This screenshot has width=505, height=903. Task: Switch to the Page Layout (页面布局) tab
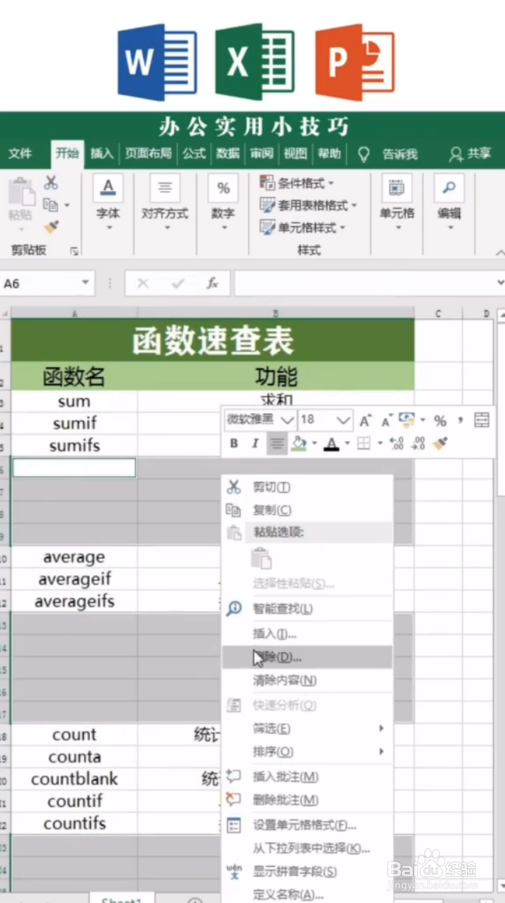149,154
